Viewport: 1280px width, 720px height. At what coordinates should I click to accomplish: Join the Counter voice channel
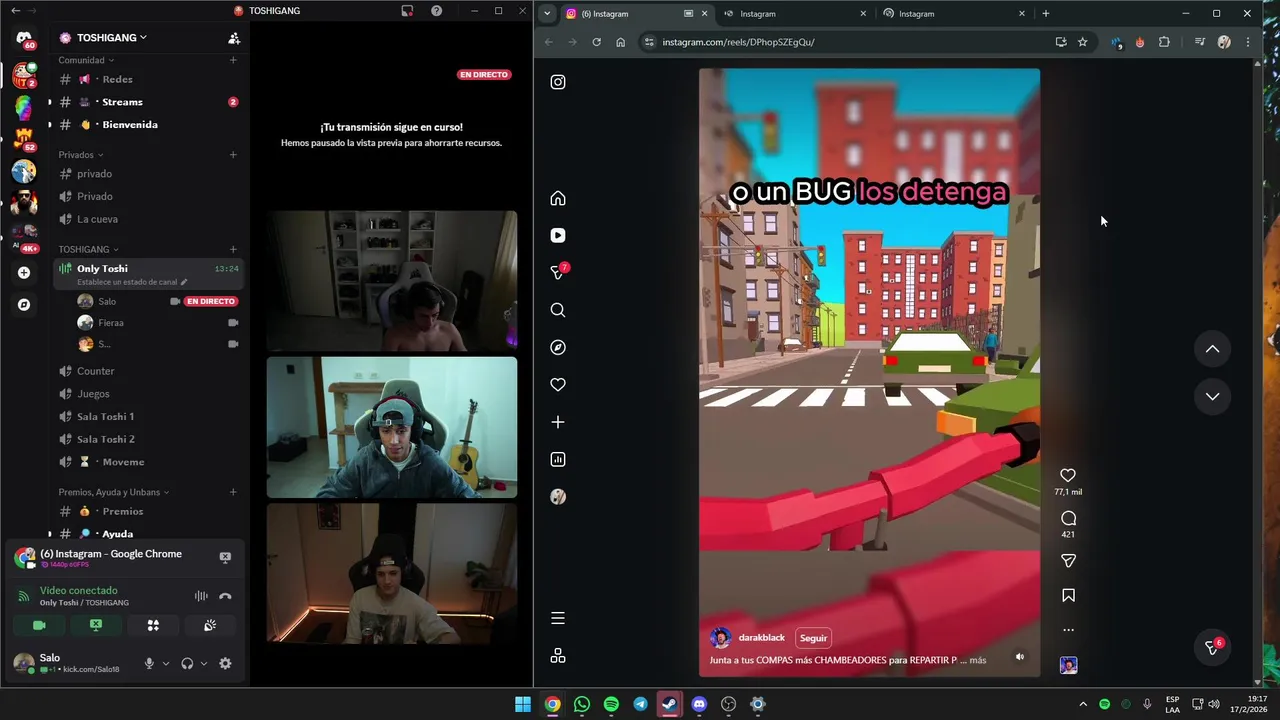pos(148,371)
